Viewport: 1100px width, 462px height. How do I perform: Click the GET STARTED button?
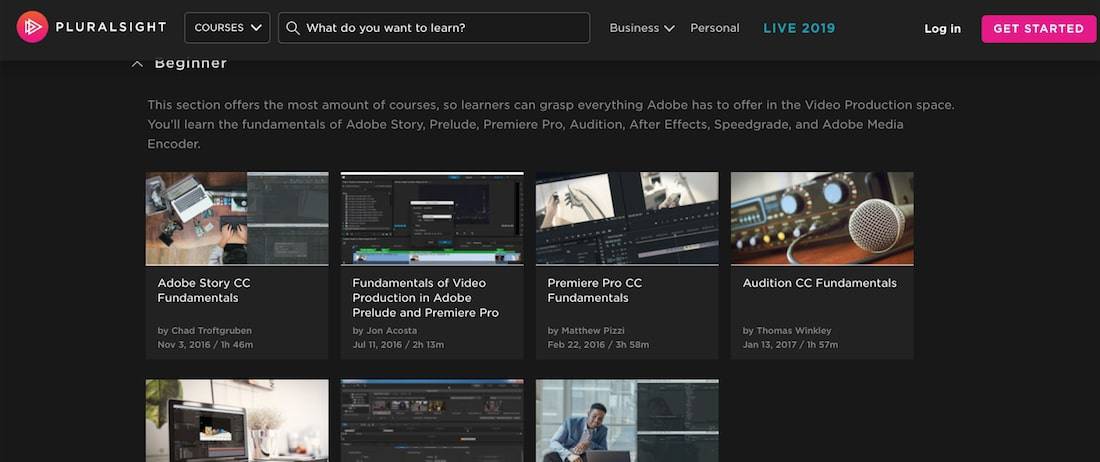pyautogui.click(x=1038, y=29)
